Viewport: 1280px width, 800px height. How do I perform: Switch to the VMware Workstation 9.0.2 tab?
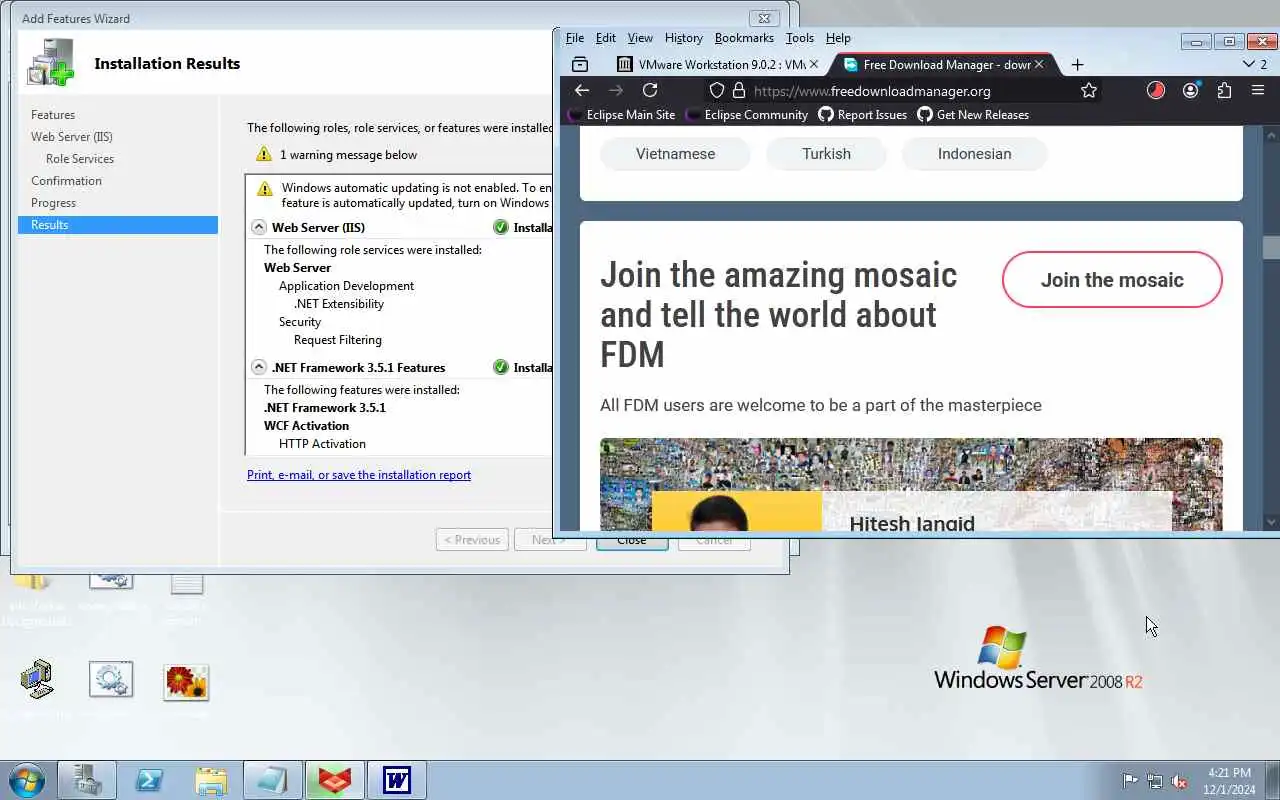coord(718,64)
